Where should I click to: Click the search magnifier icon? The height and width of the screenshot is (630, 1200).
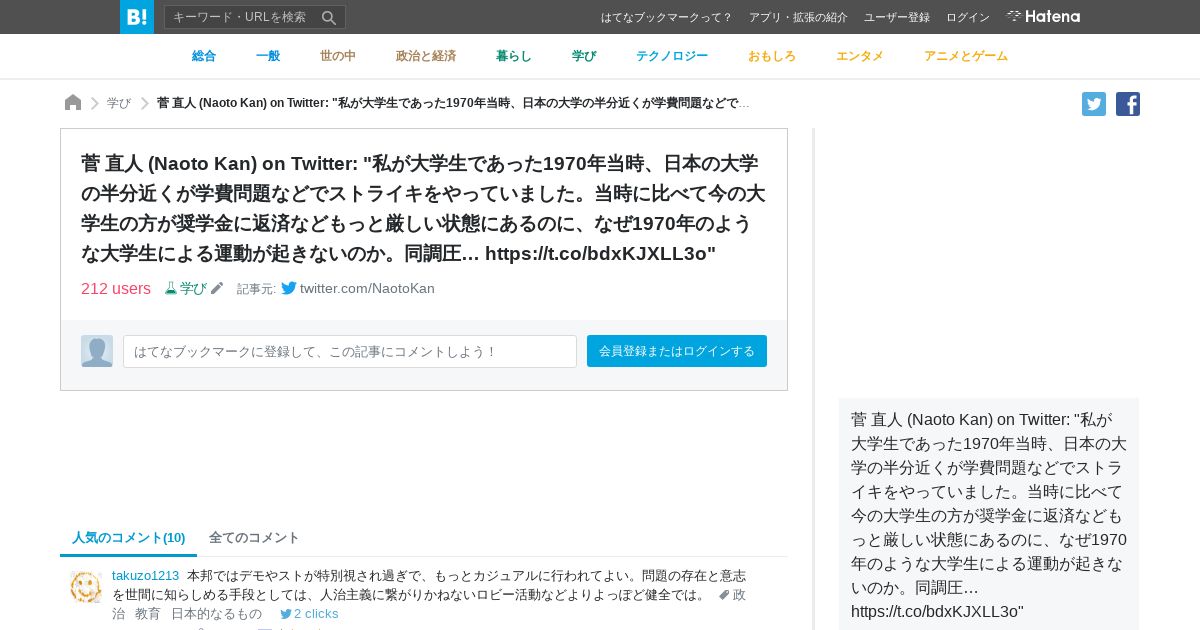point(328,17)
